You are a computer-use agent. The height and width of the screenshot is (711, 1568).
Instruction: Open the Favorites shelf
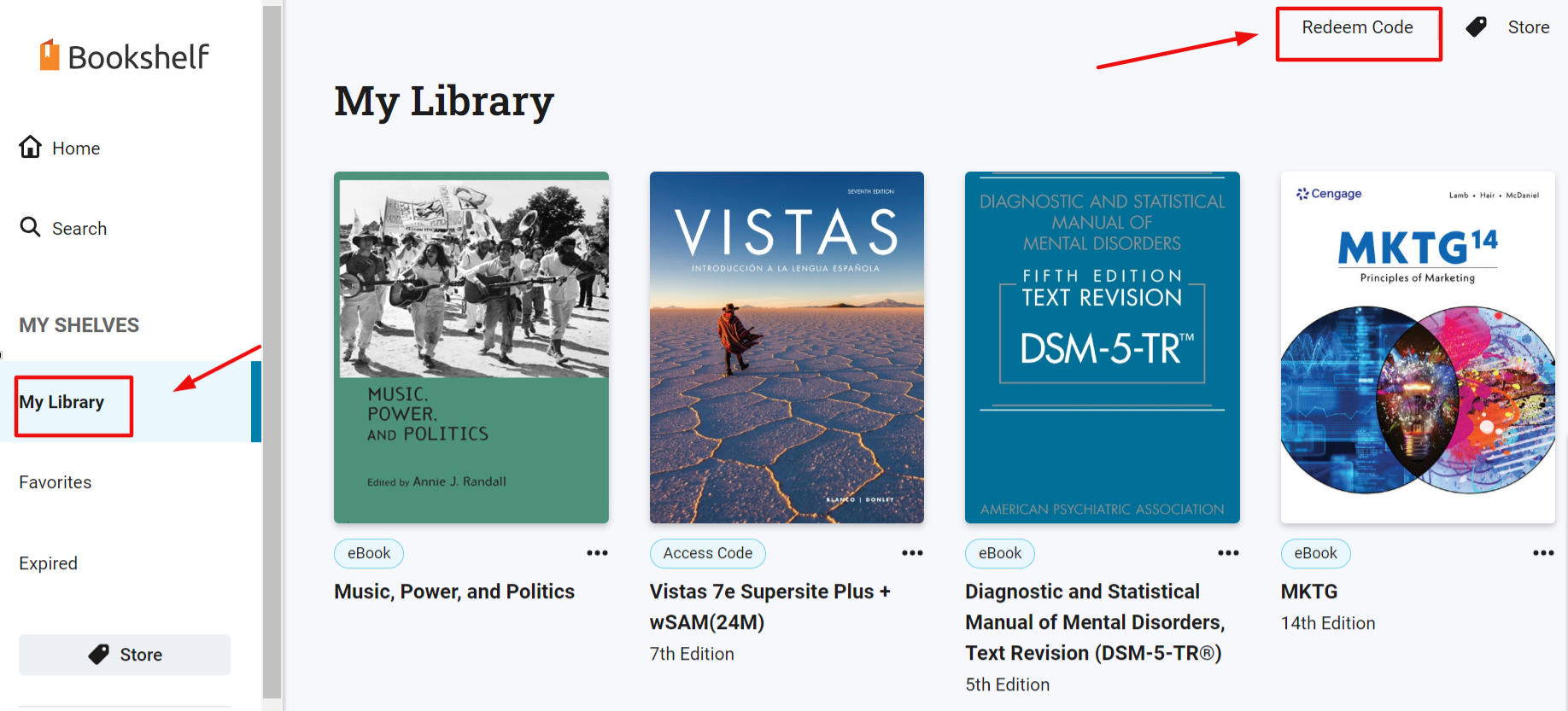55,482
